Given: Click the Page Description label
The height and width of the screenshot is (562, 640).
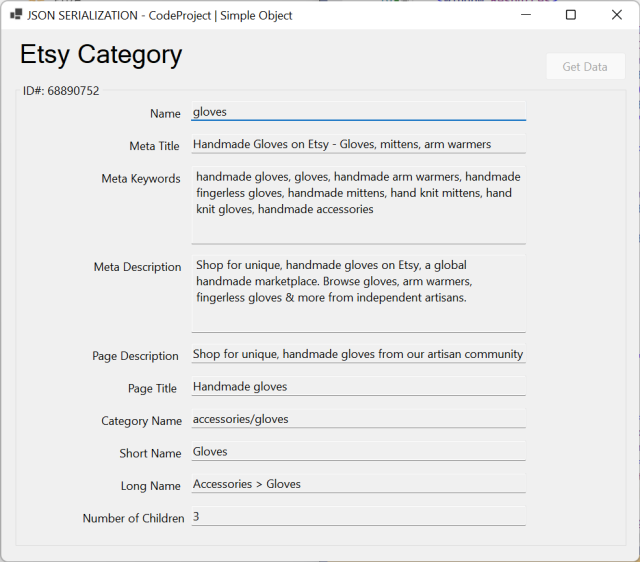Looking at the screenshot, I should (135, 356).
